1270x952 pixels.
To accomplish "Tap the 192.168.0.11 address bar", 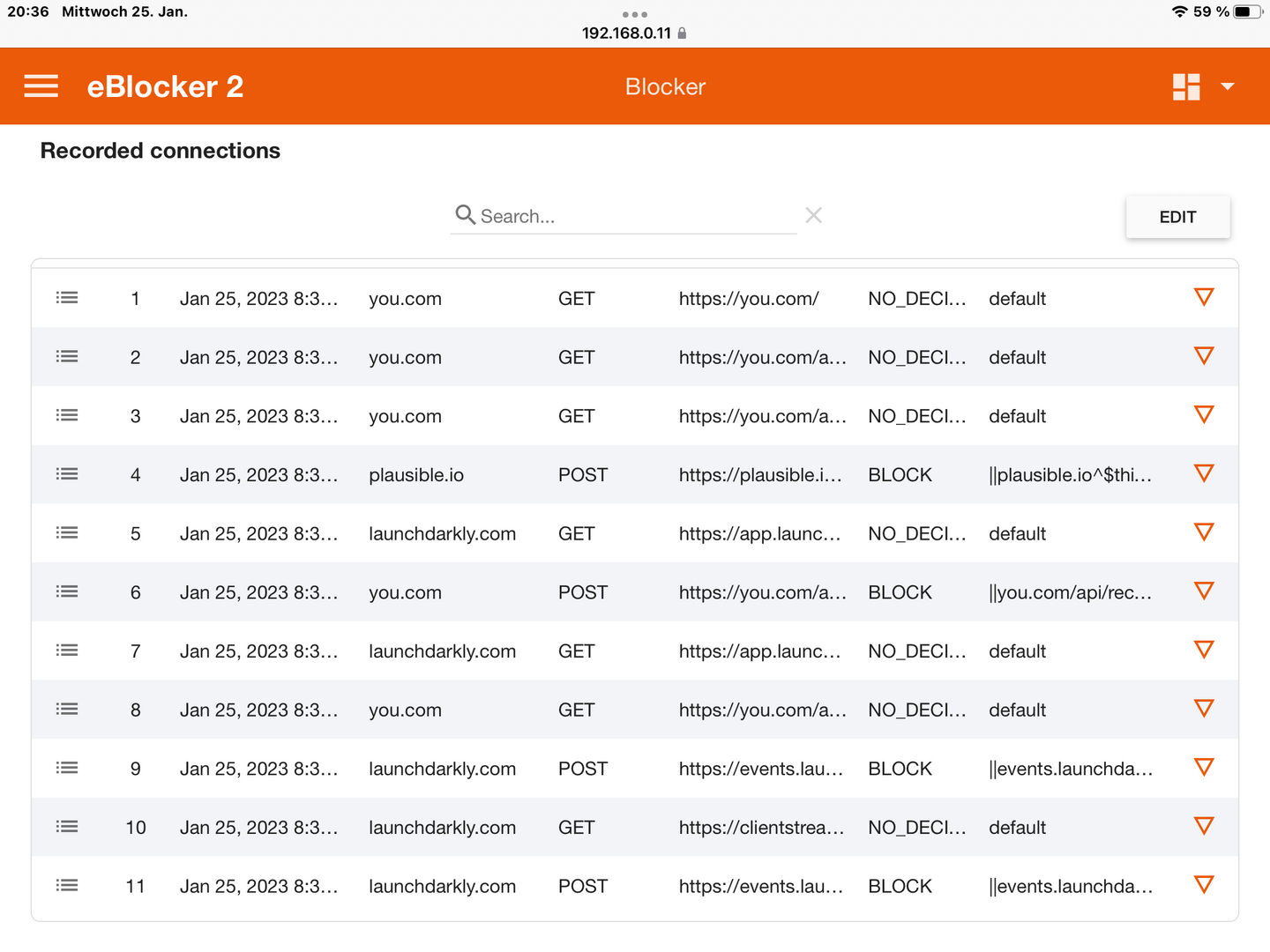I will pos(627,33).
